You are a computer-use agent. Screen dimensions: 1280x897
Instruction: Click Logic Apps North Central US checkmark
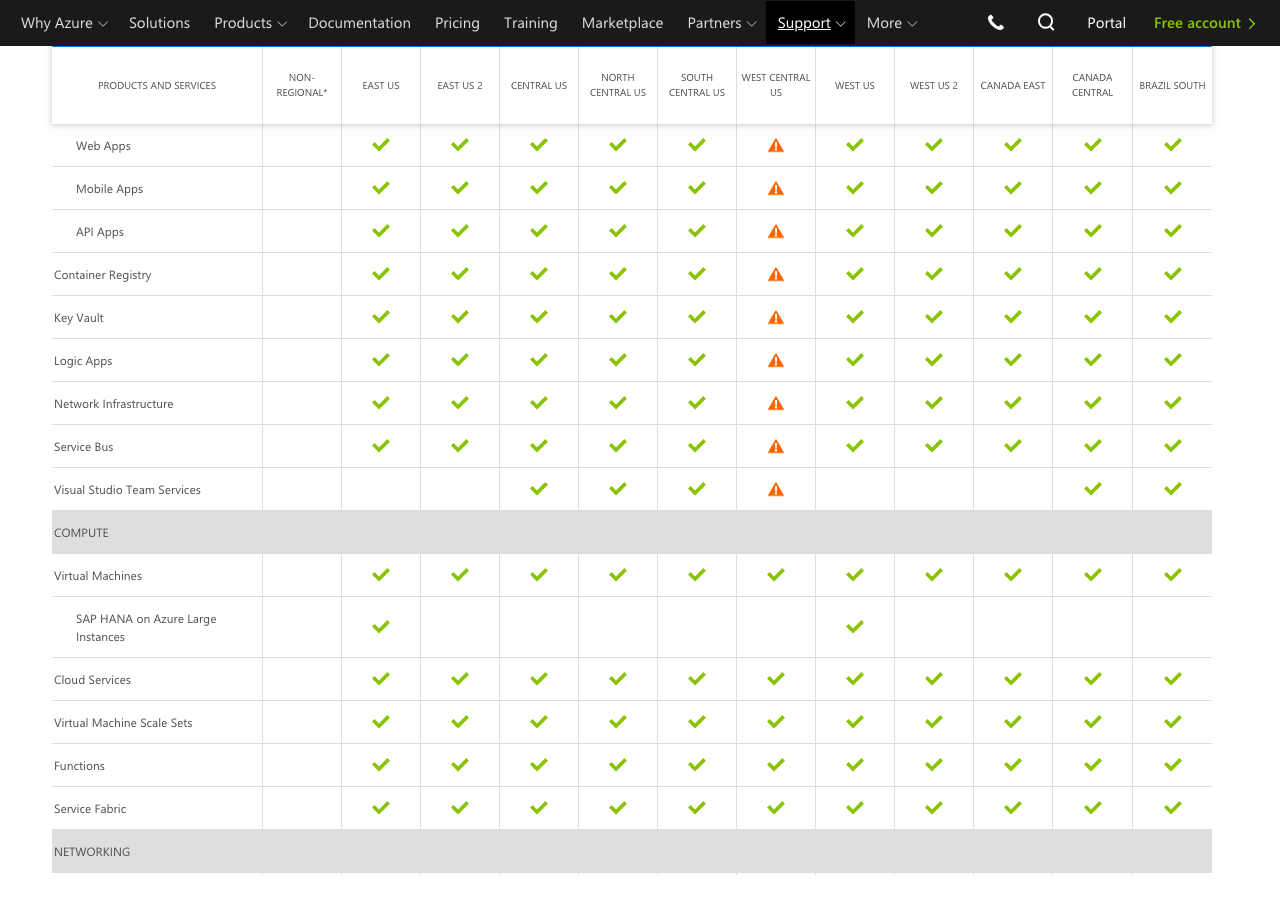(x=618, y=360)
